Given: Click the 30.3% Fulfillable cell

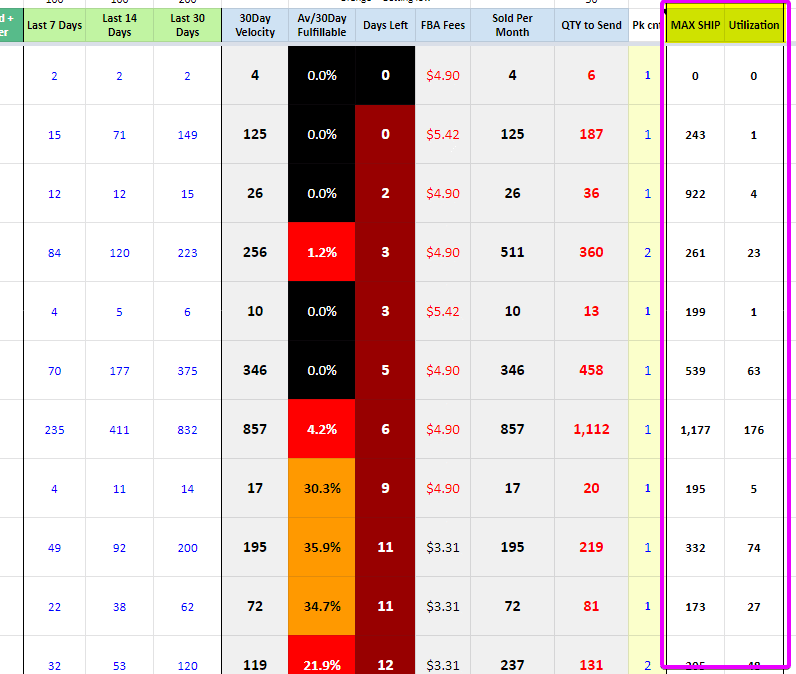Looking at the screenshot, I should 322,488.
